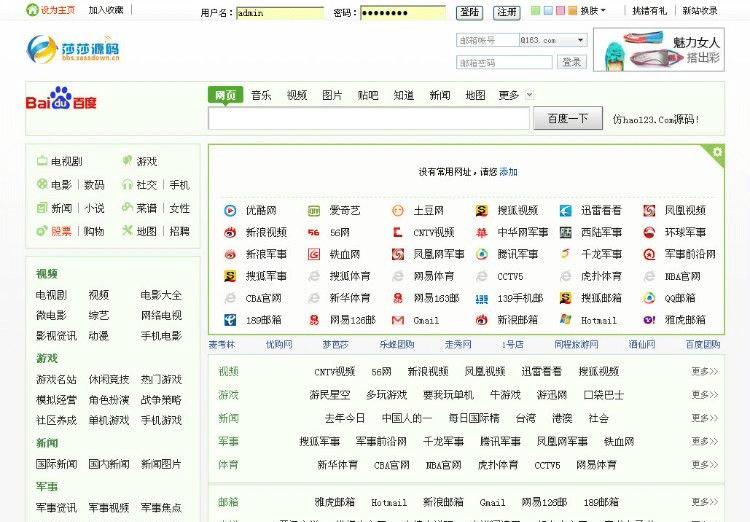Click the 登录 email login button
The image size is (750, 522).
572,62
